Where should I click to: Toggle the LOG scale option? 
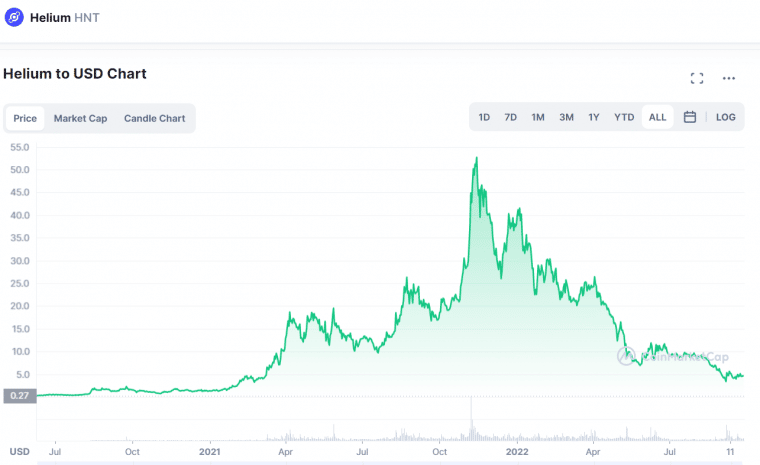point(726,117)
